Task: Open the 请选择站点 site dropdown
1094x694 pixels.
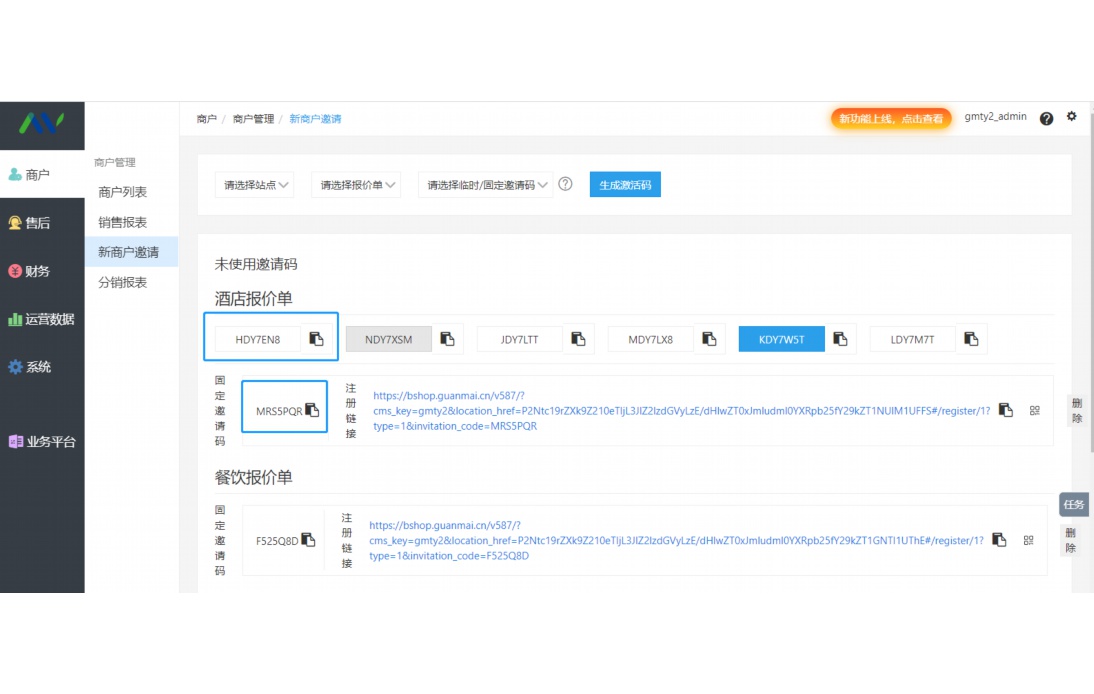Action: 254,184
